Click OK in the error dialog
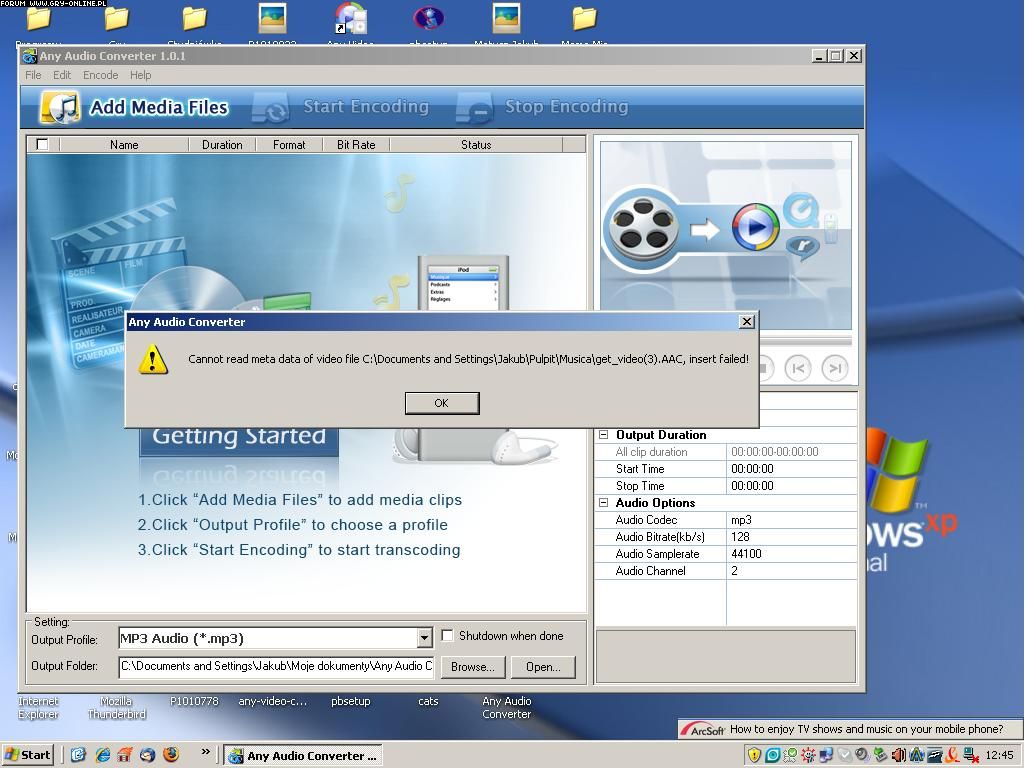The image size is (1025, 768). pos(442,403)
